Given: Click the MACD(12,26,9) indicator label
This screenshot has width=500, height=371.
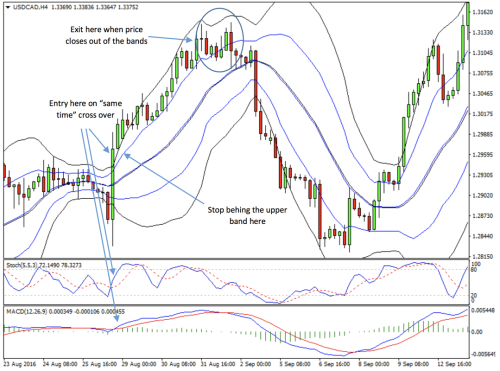Looking at the screenshot, I should coord(27,312).
